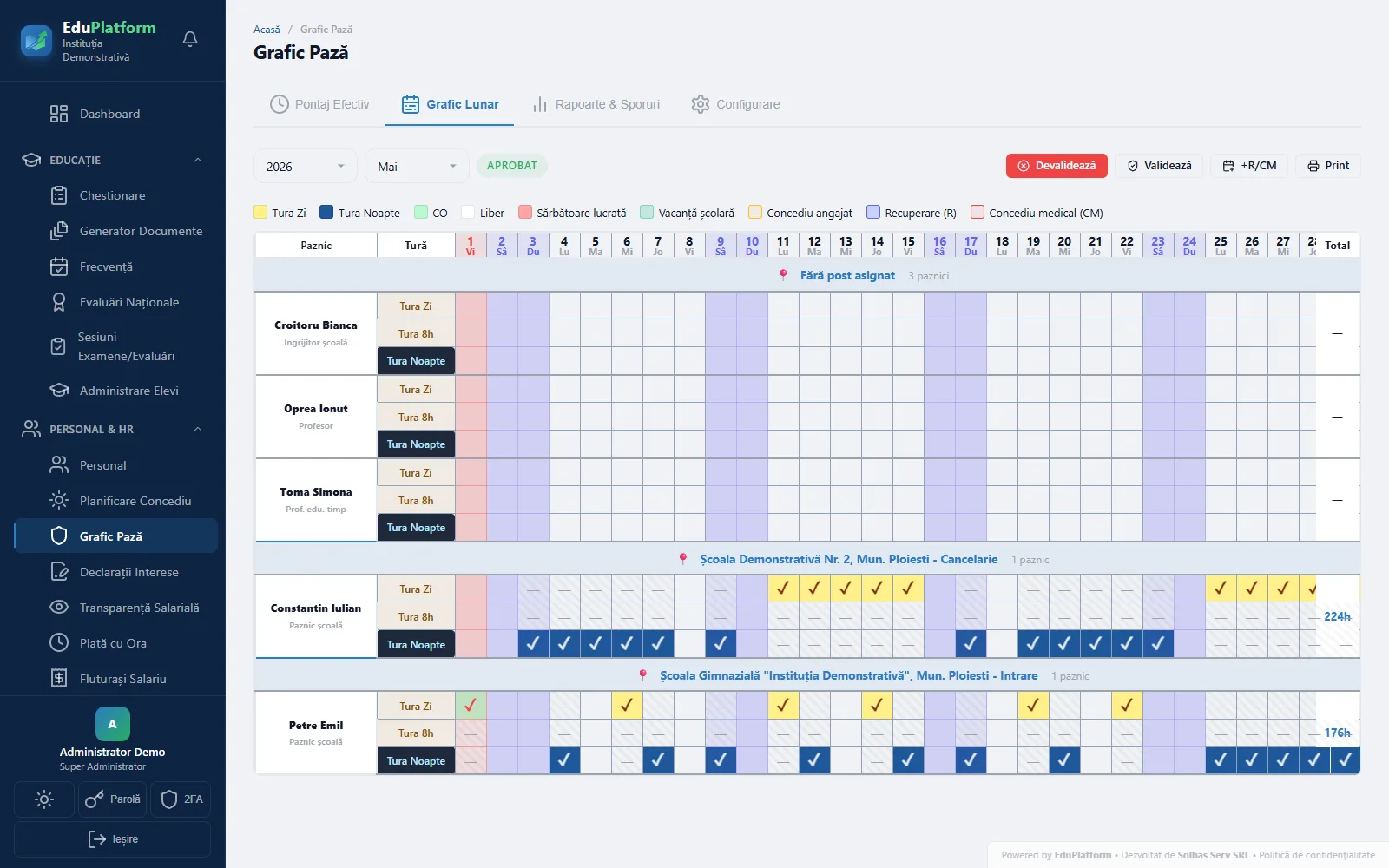This screenshot has height=868, width=1389.
Task: Toggle Petre Emil Tura Zi on day 22
Action: coord(1127,706)
